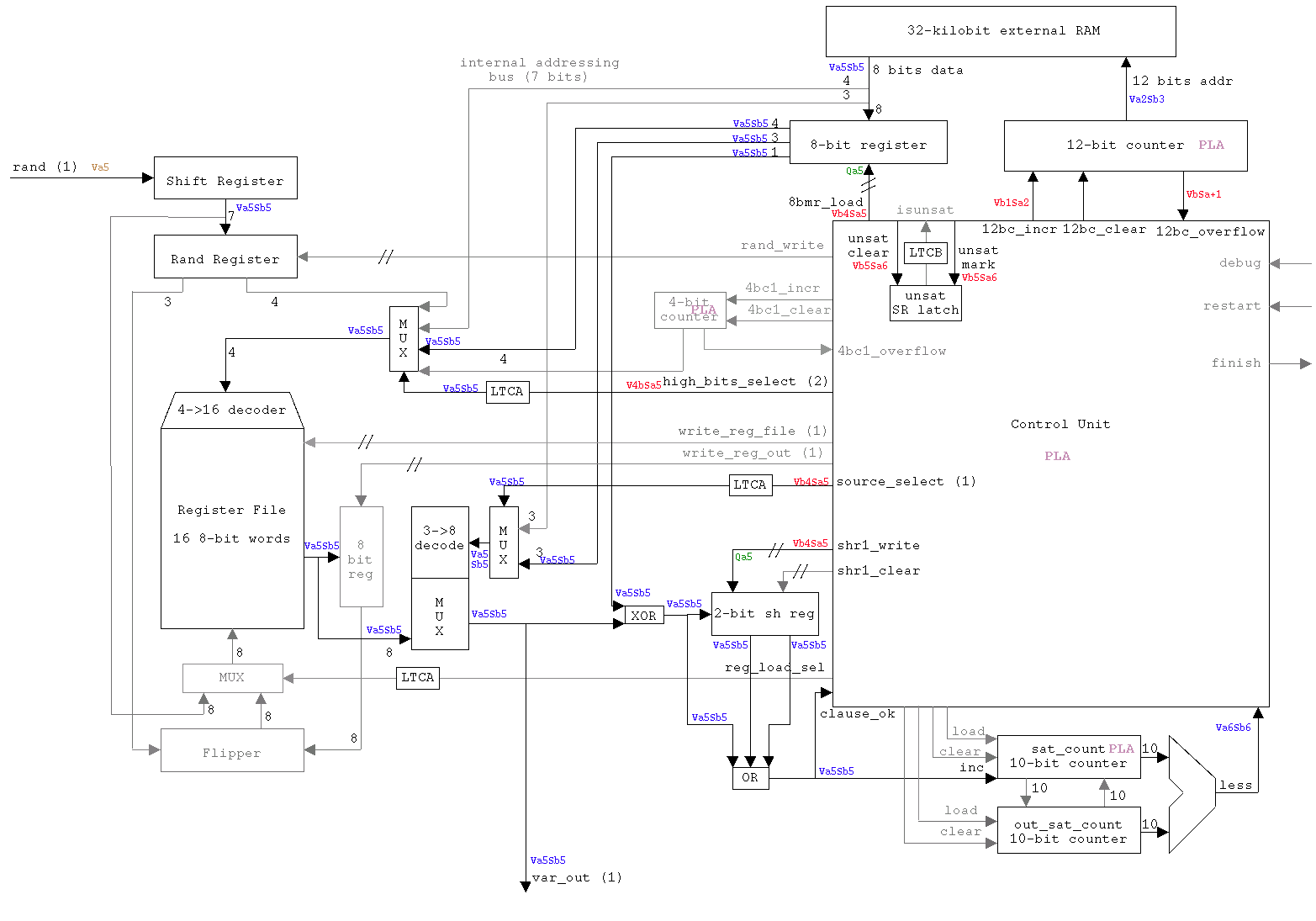Click the LTCA box on reg_load_sel line
Screen dimensions: 1316x921
[x=417, y=678]
